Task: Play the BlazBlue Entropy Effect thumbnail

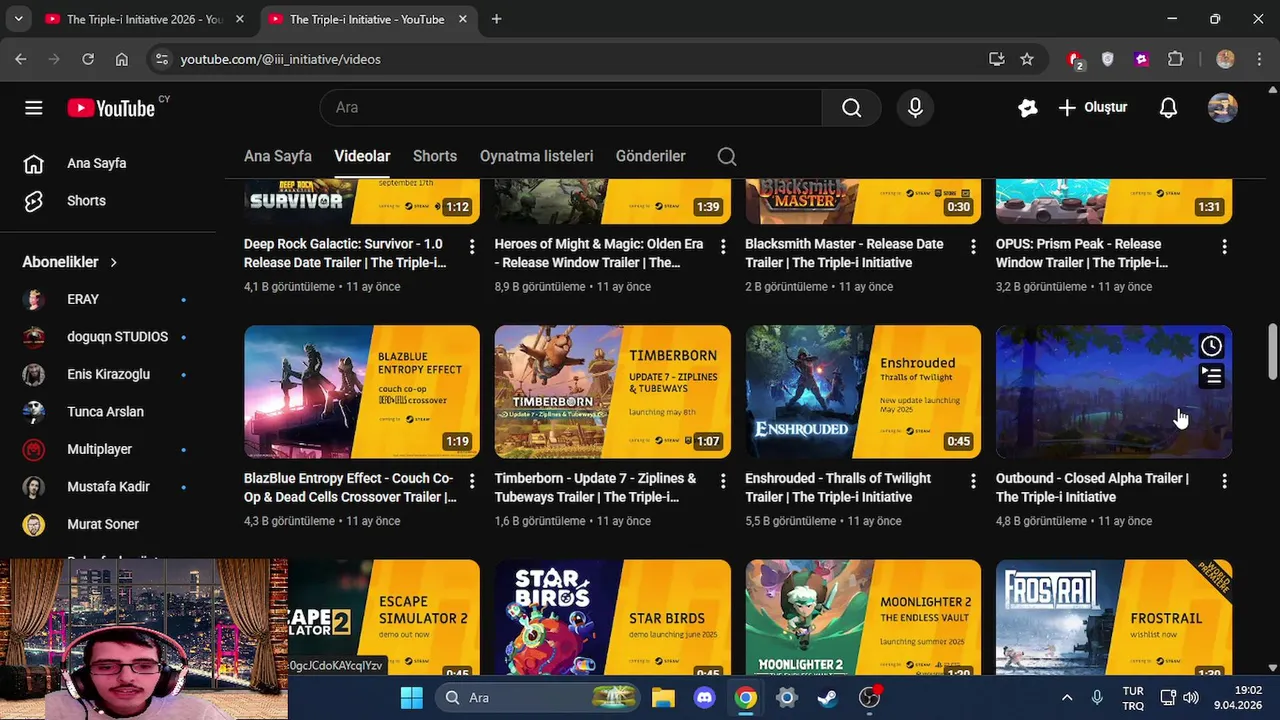Action: click(362, 392)
